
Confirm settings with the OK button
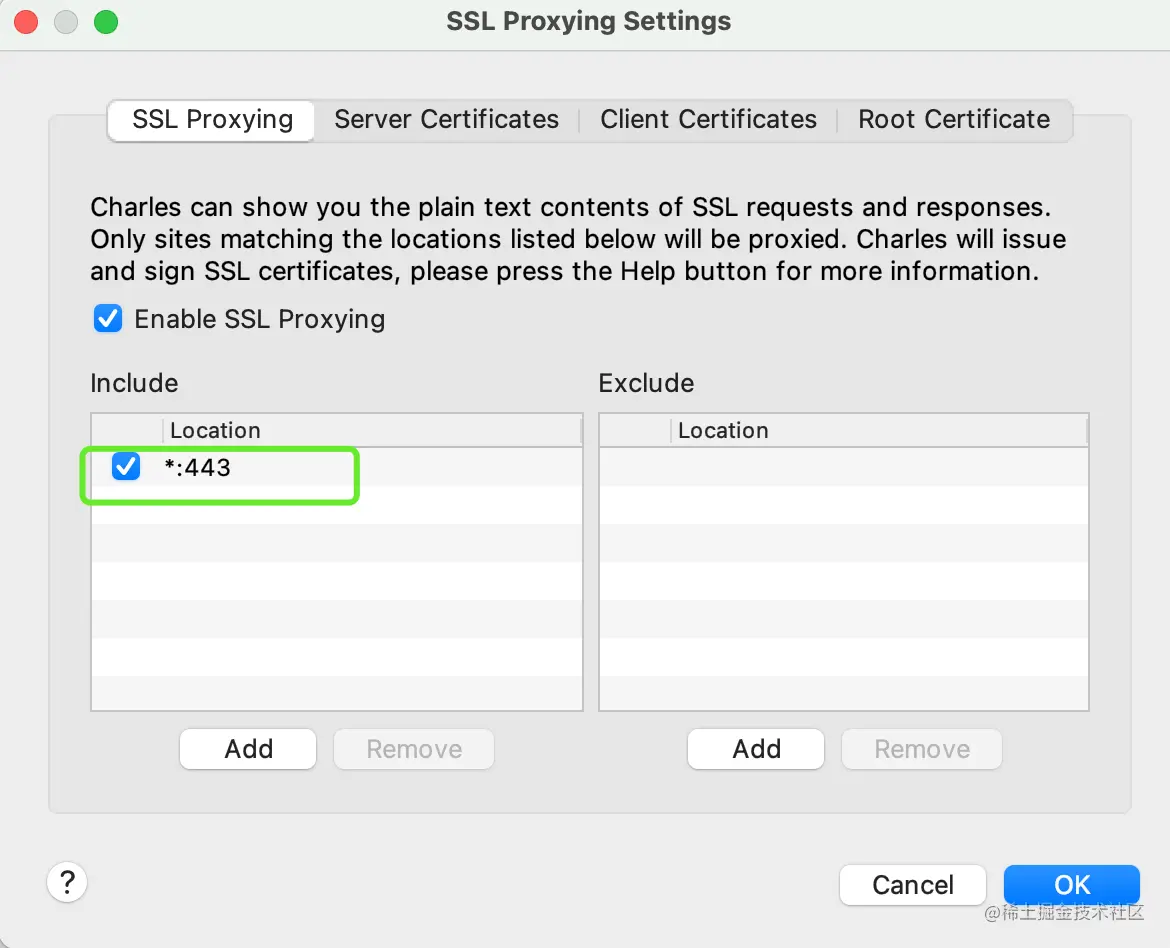tap(1072, 885)
